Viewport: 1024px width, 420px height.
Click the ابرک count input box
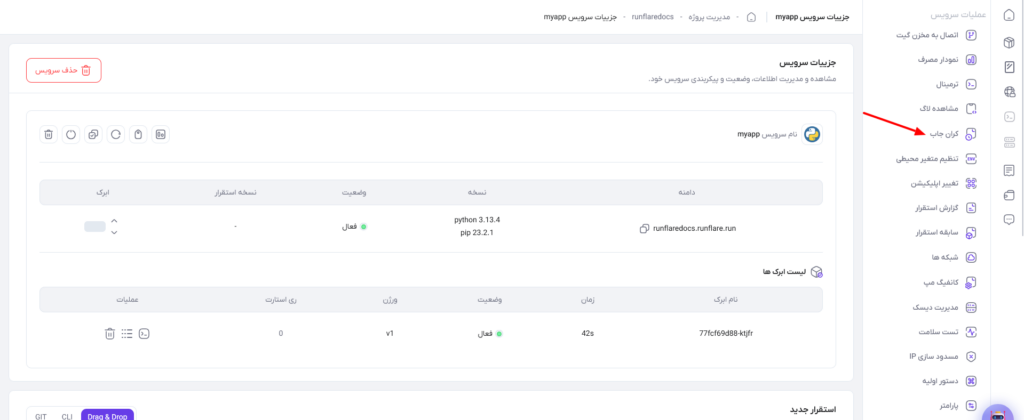coord(95,227)
